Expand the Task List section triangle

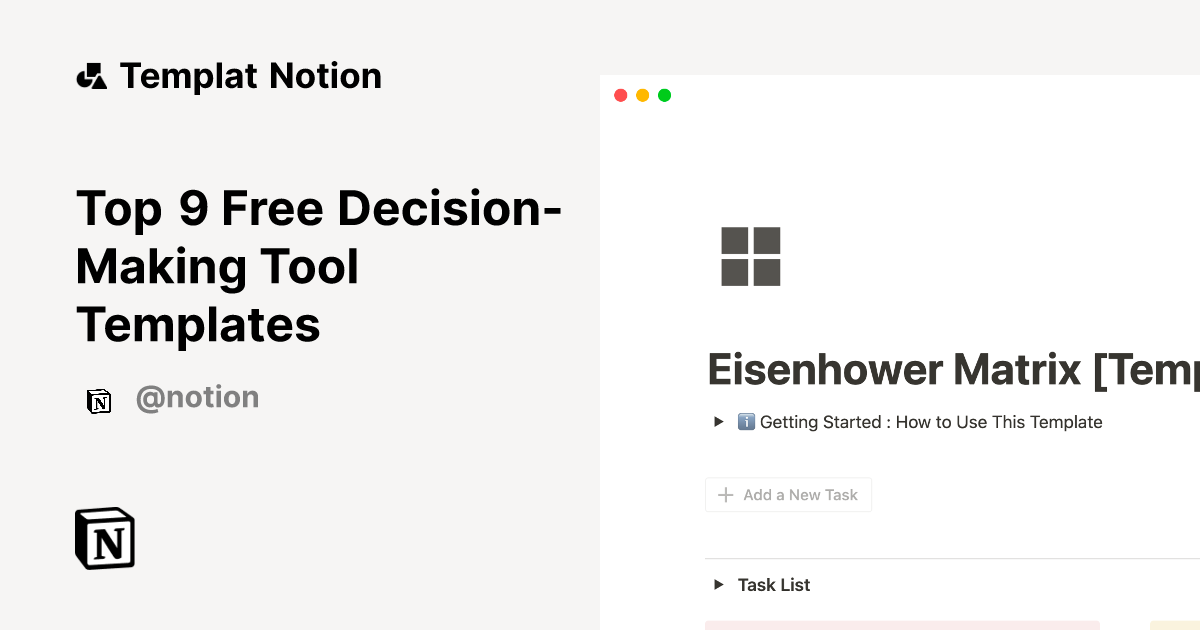point(718,584)
